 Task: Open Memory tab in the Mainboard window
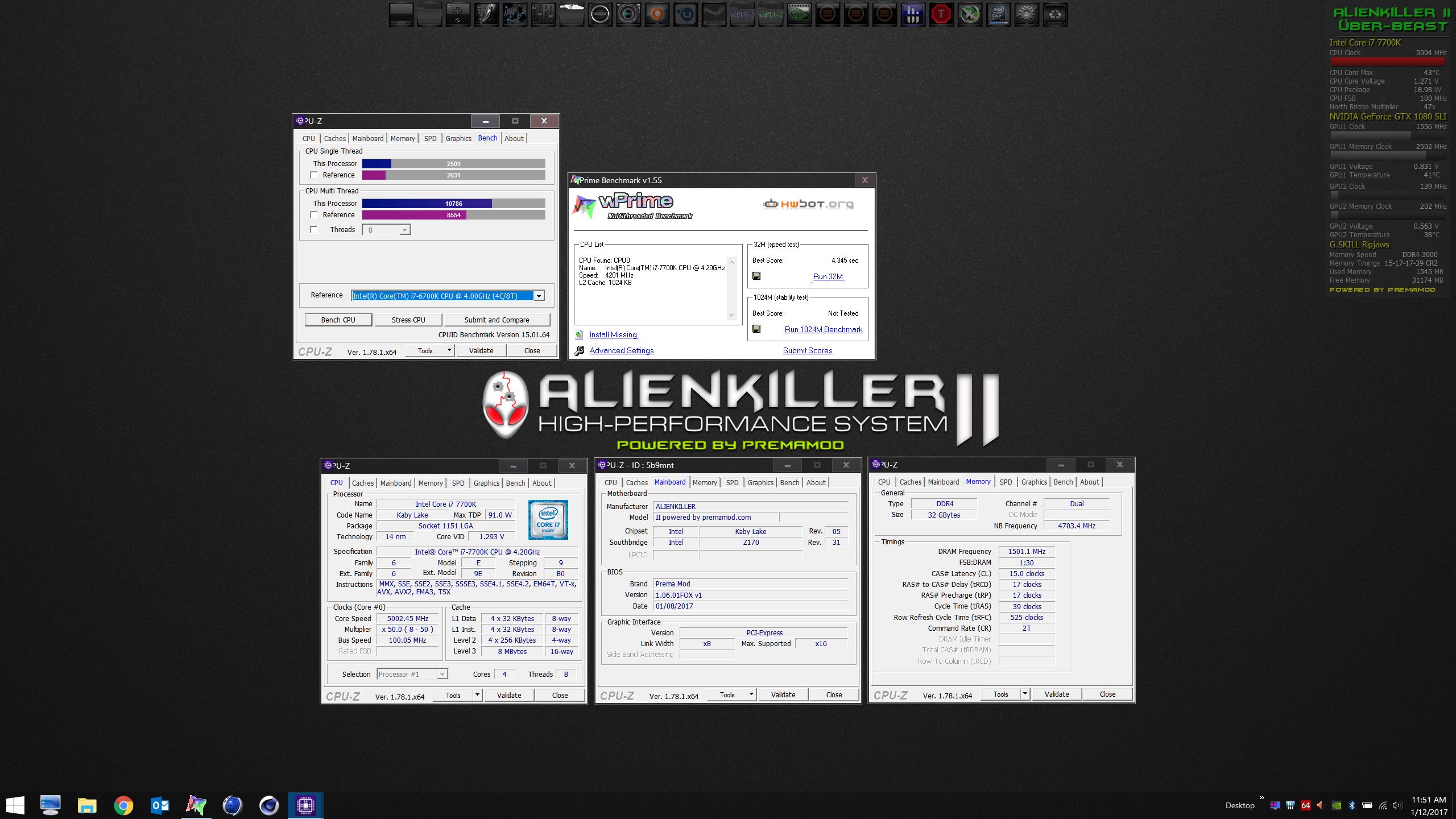(x=705, y=482)
